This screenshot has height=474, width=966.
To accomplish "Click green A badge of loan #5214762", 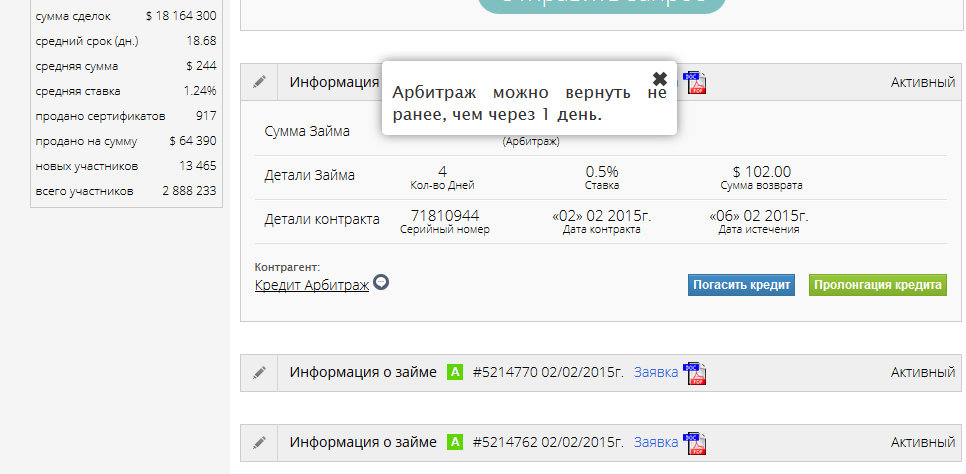I will point(455,442).
